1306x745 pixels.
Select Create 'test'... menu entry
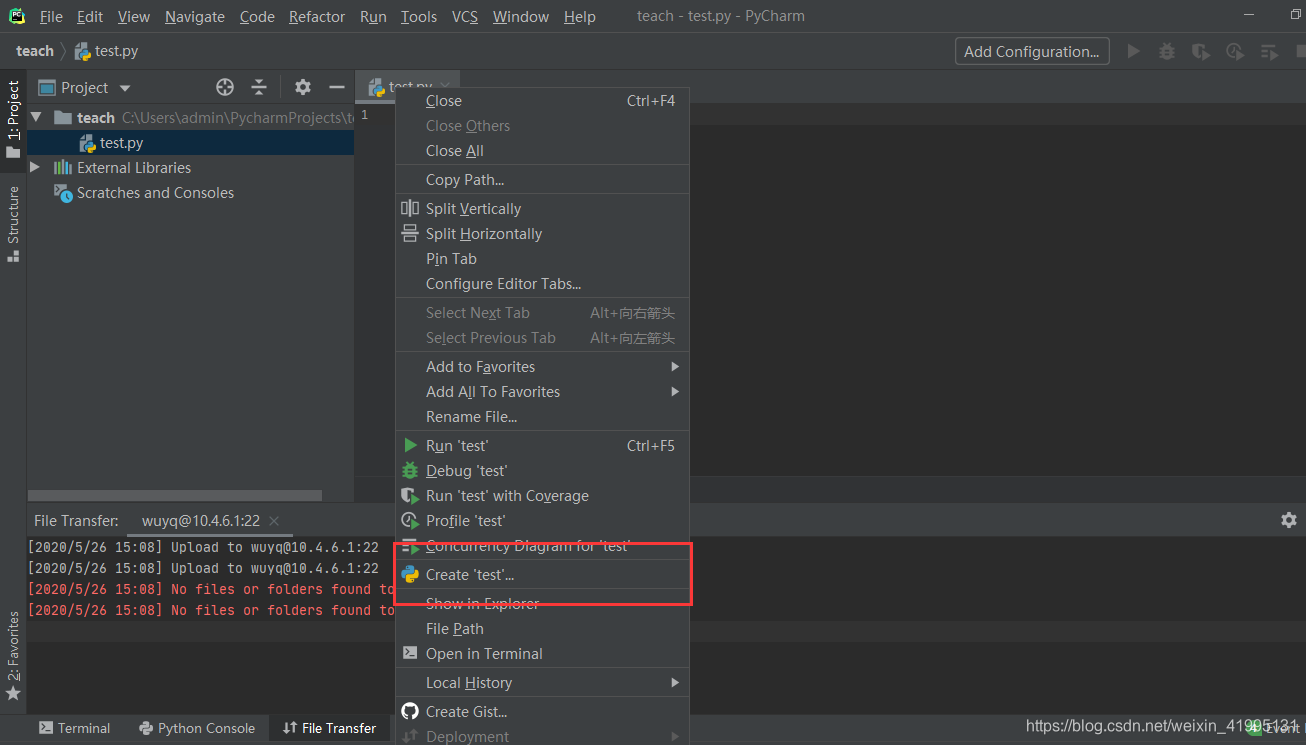543,575
